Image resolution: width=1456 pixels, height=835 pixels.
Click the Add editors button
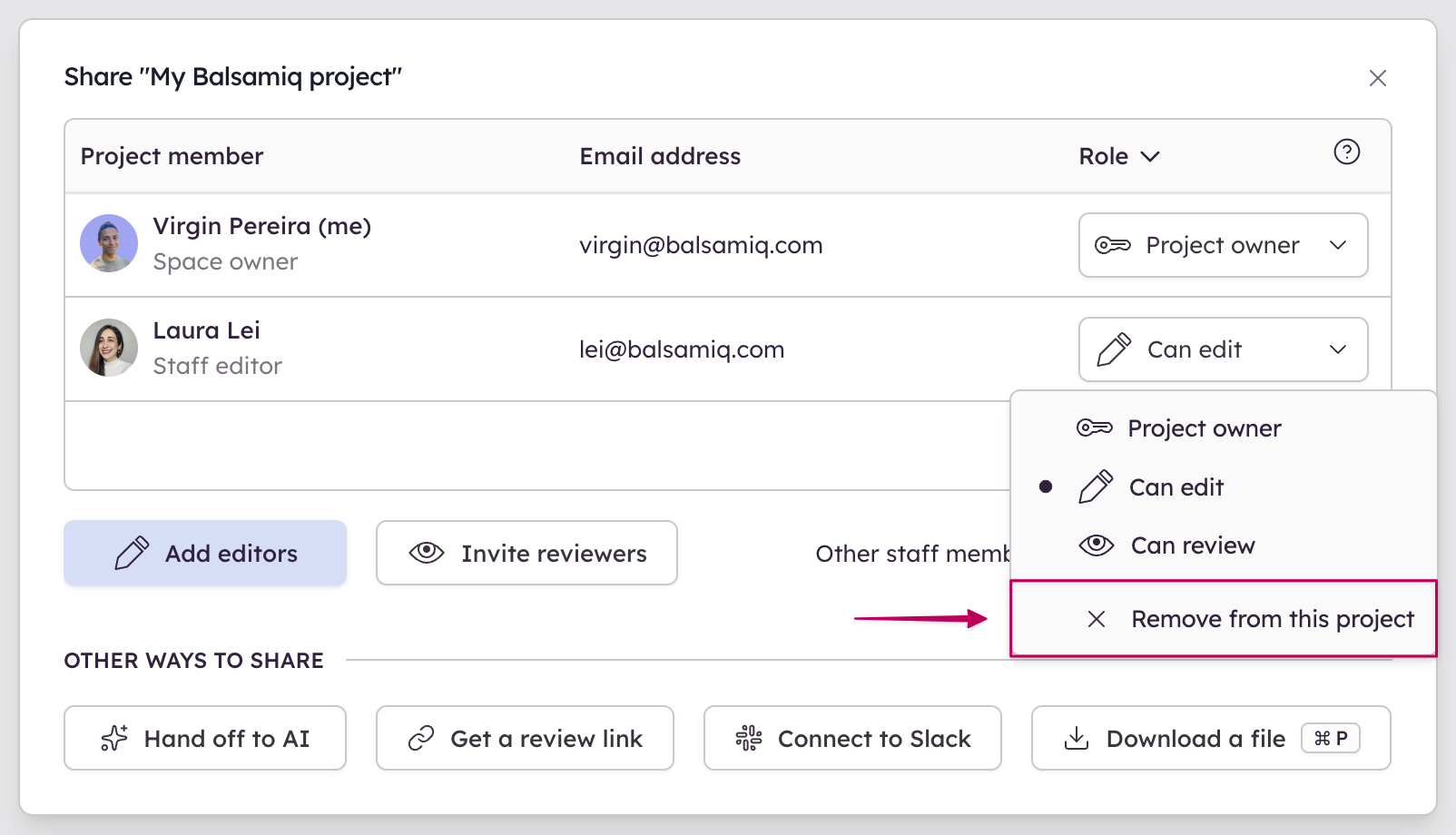(205, 553)
